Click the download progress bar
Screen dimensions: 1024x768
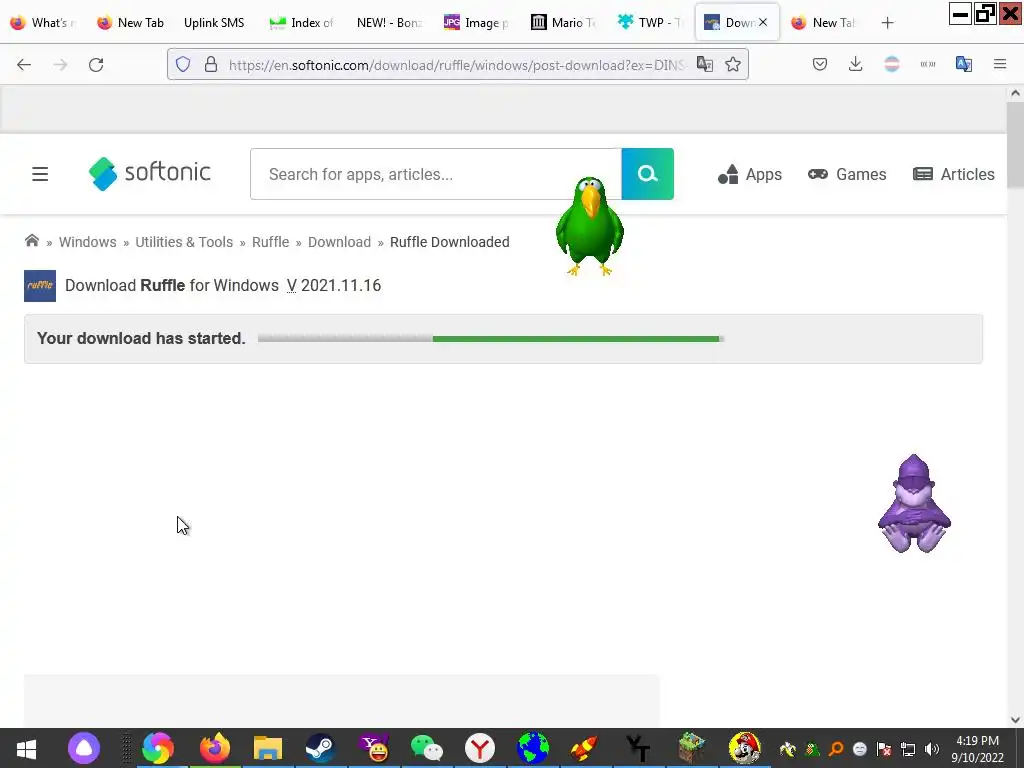[491, 339]
